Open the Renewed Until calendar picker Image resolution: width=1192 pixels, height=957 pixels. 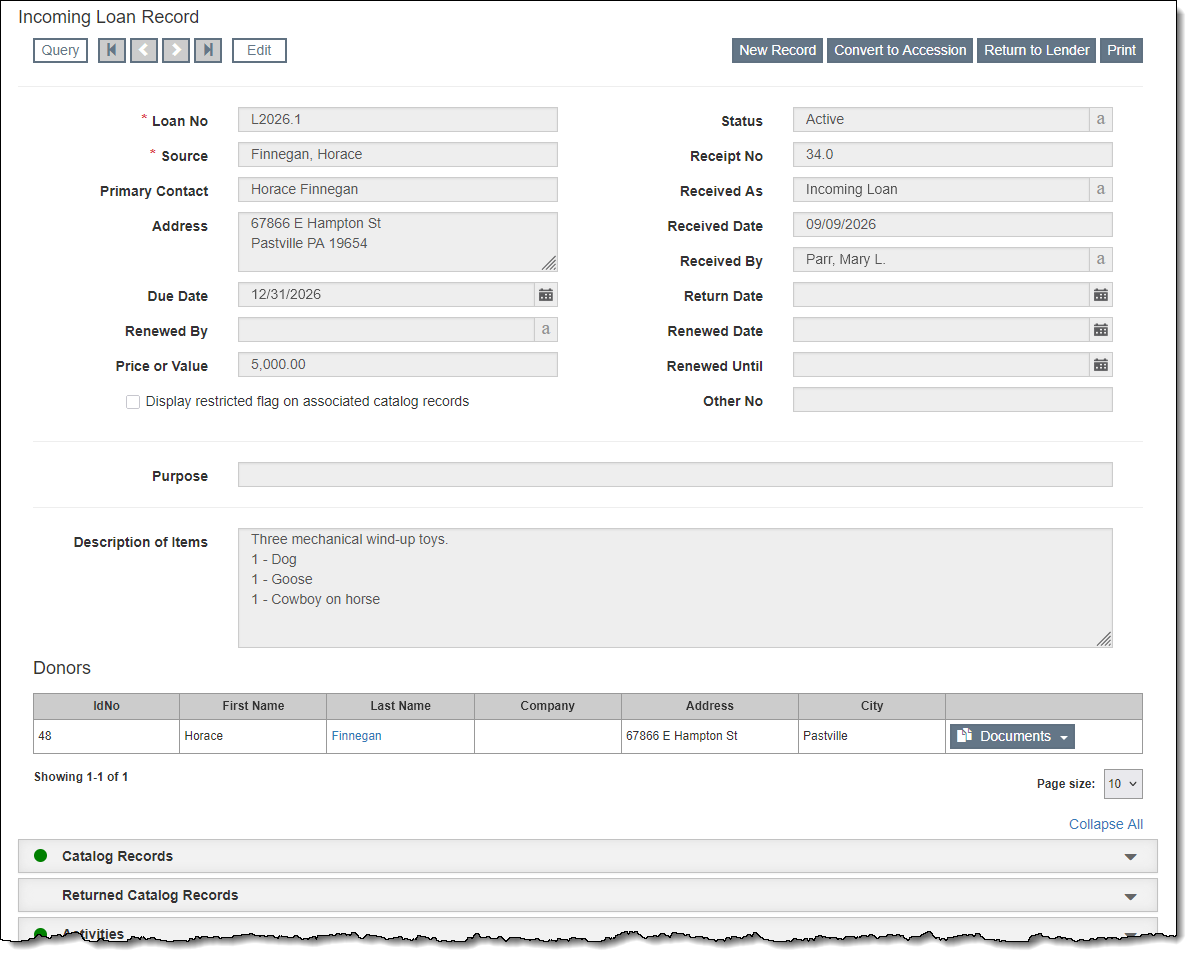[1100, 365]
